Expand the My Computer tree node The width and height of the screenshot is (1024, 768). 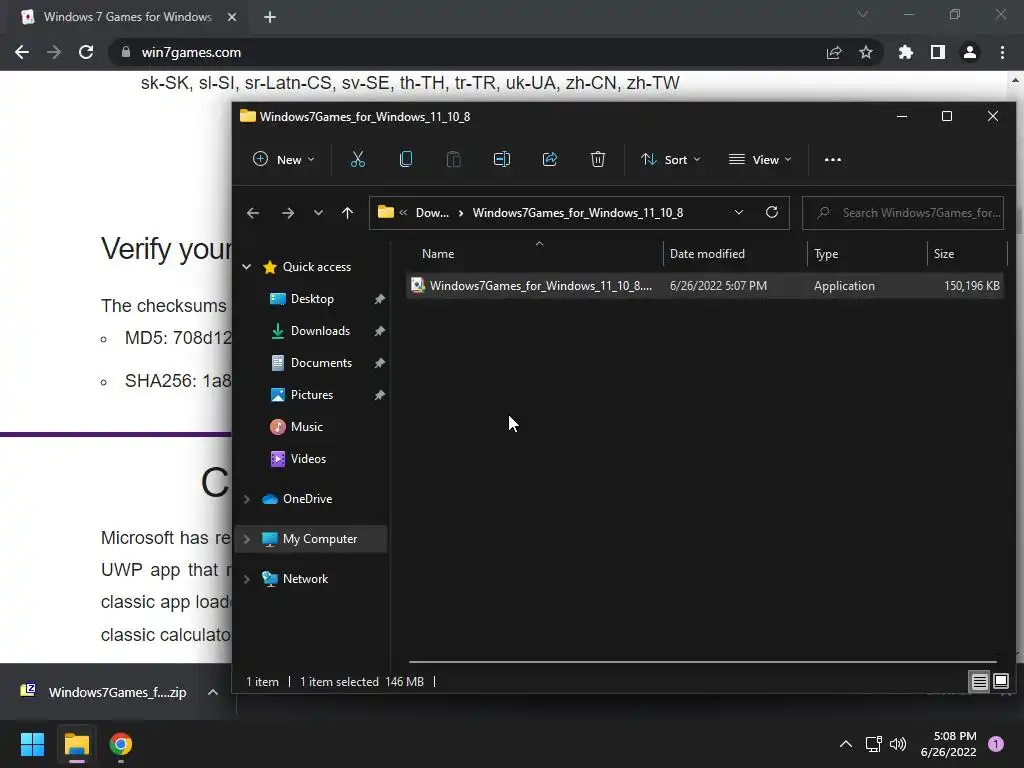point(247,539)
